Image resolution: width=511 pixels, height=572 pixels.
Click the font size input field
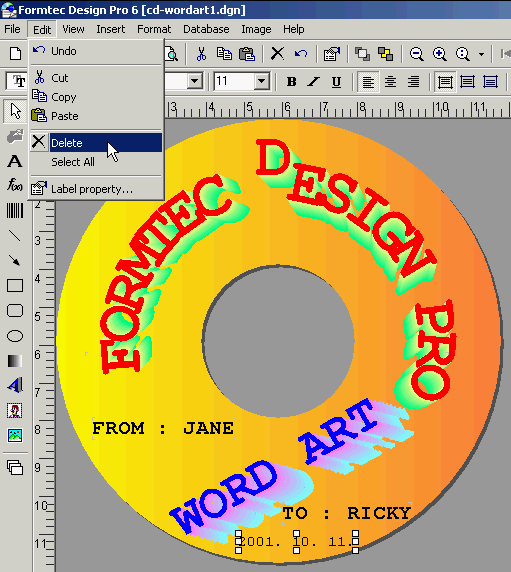pyautogui.click(x=234, y=81)
